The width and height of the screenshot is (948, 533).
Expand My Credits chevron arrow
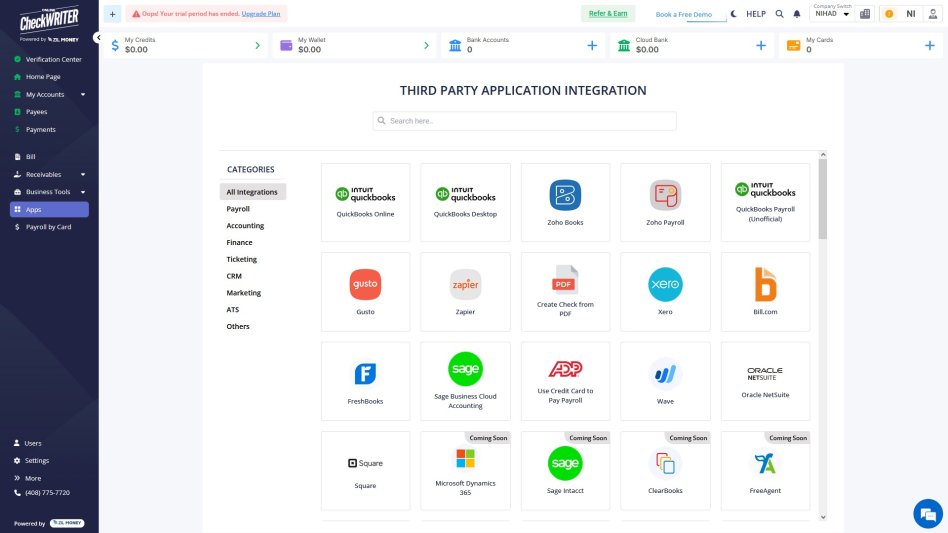click(x=258, y=45)
